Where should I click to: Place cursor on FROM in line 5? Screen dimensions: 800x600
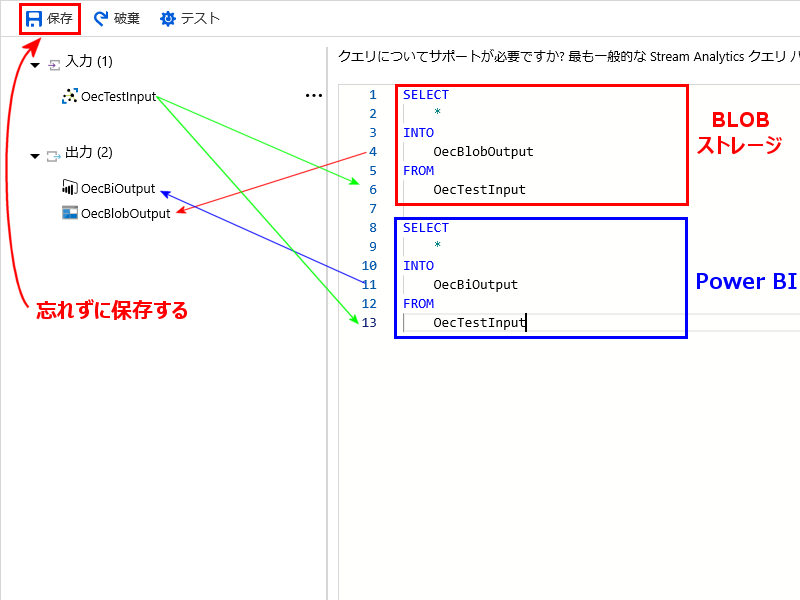coord(418,170)
